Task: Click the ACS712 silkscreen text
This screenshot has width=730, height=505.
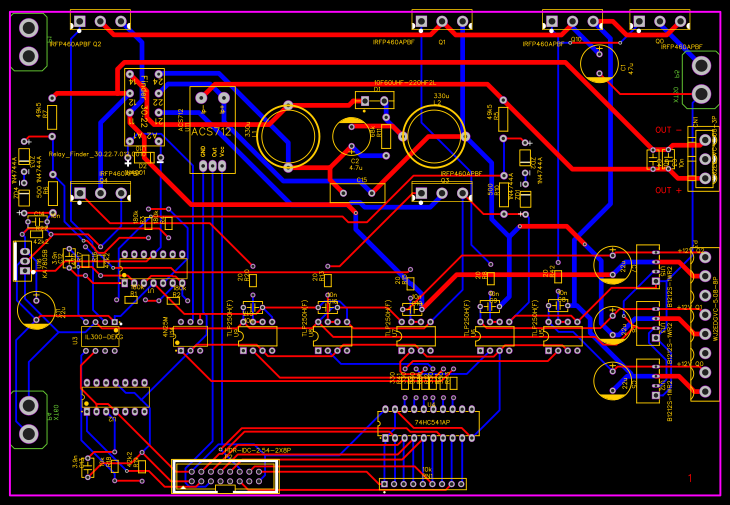Action: point(211,132)
